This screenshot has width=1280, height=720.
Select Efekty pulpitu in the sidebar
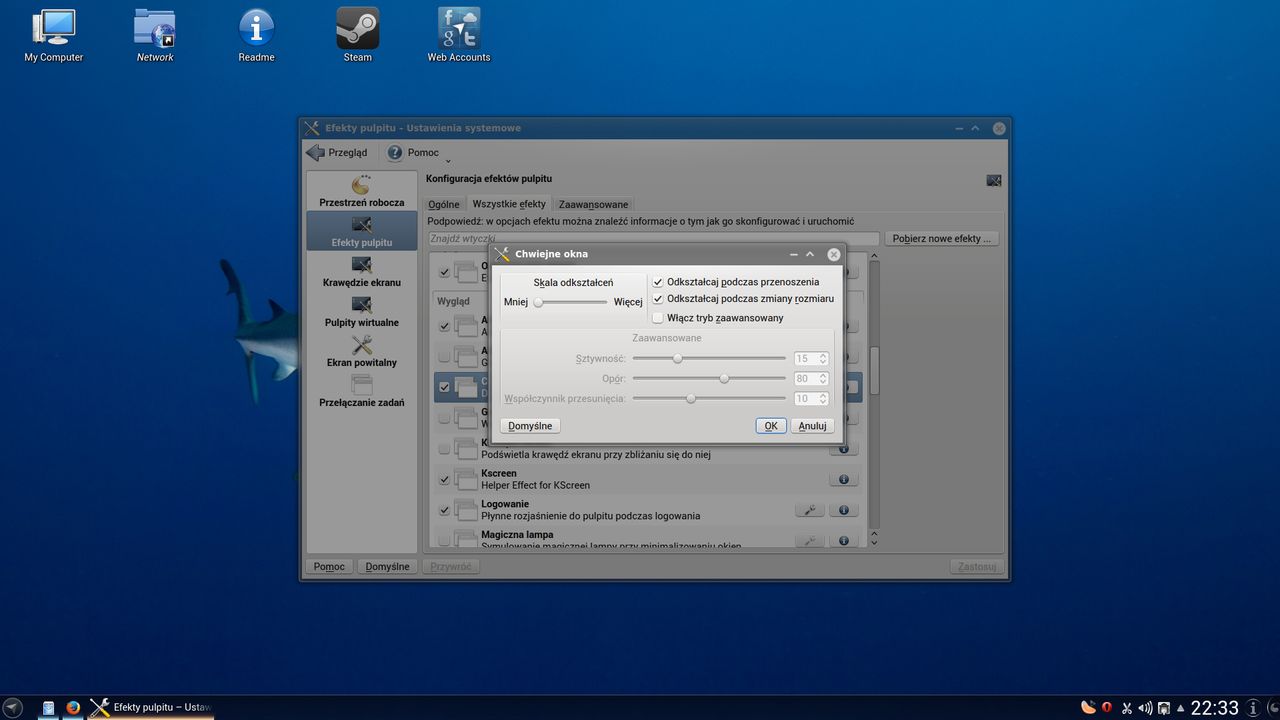pyautogui.click(x=362, y=231)
